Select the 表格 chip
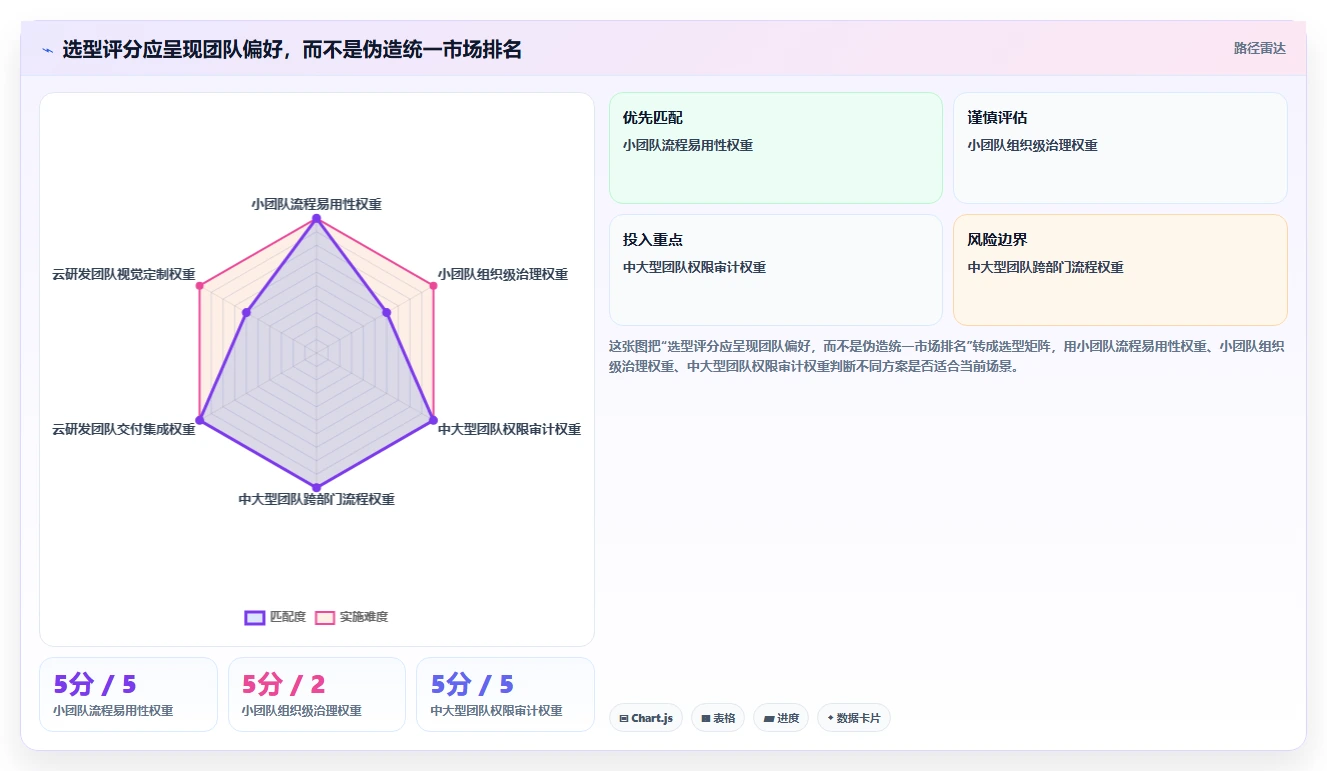 (x=717, y=718)
